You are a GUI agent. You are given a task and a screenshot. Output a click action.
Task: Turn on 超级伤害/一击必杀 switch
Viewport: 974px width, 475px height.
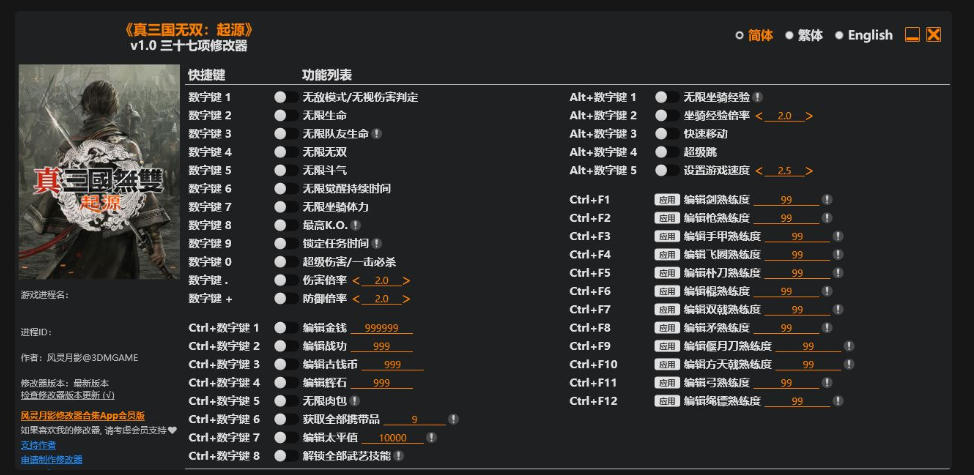[x=286, y=261]
